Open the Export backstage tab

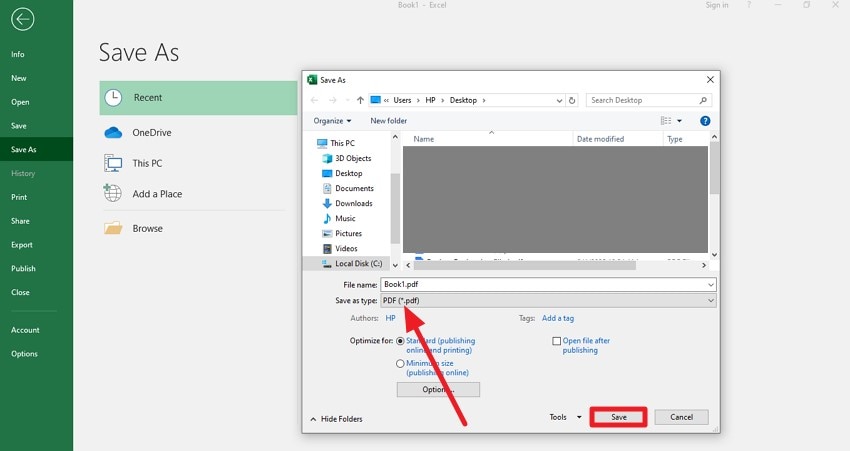pos(22,245)
